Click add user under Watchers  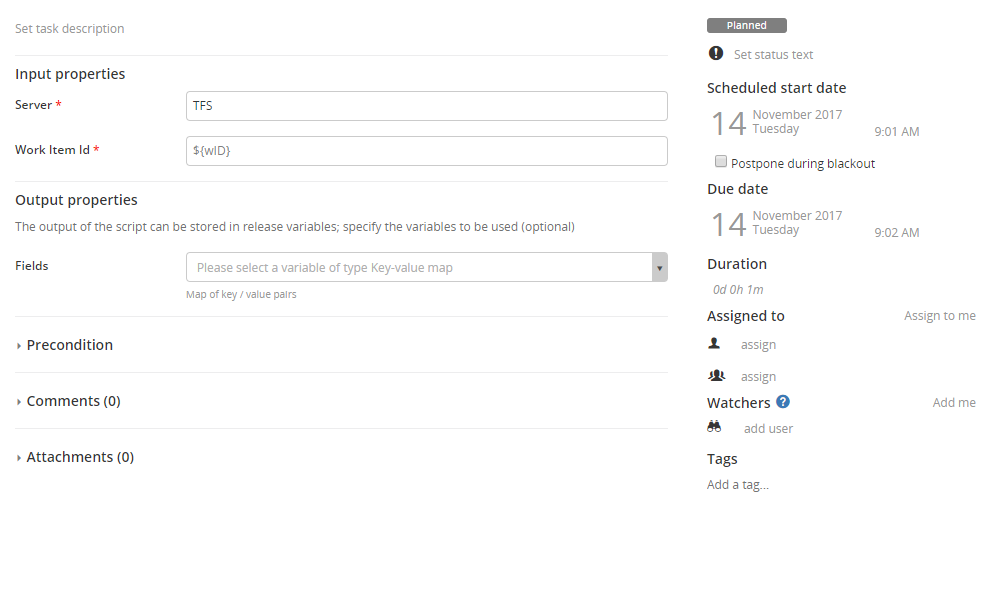pyautogui.click(x=768, y=429)
